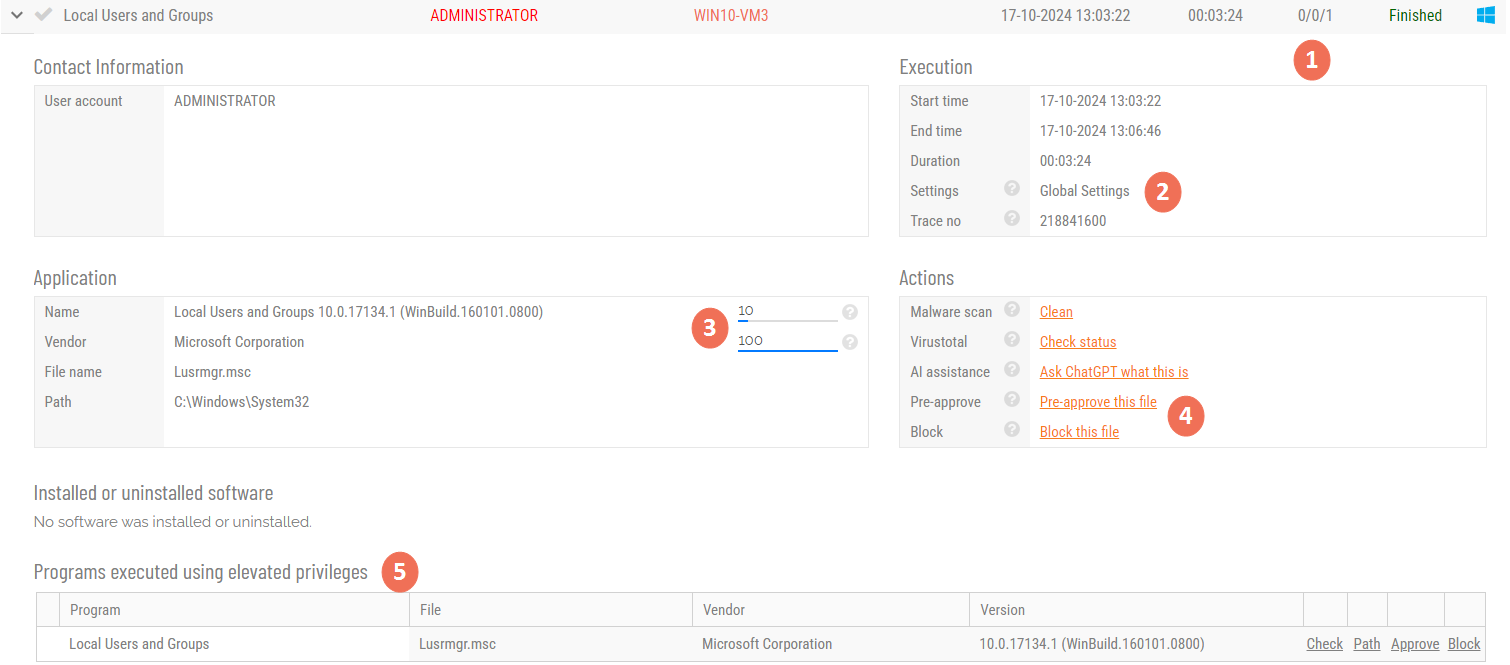This screenshot has width=1510, height=665.
Task: Click the help icon next to the value 100
Action: [850, 342]
